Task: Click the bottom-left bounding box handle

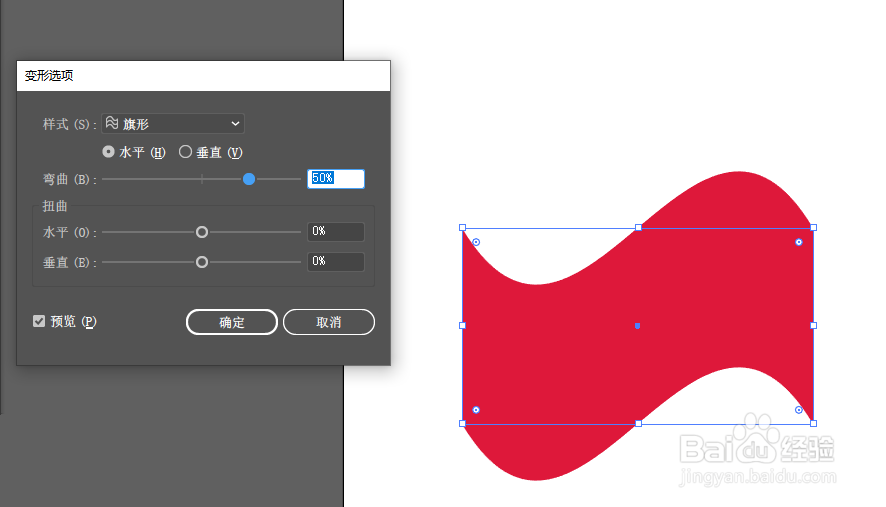Action: [462, 423]
